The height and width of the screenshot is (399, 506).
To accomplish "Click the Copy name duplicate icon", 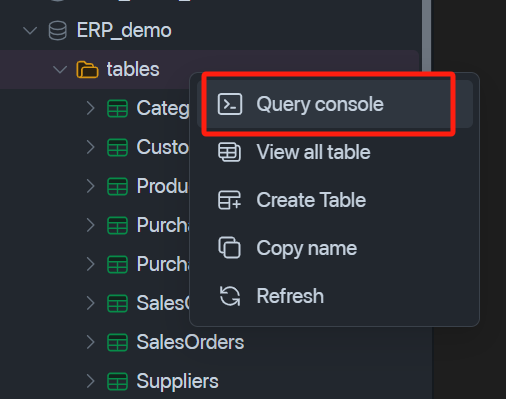I will click(230, 248).
